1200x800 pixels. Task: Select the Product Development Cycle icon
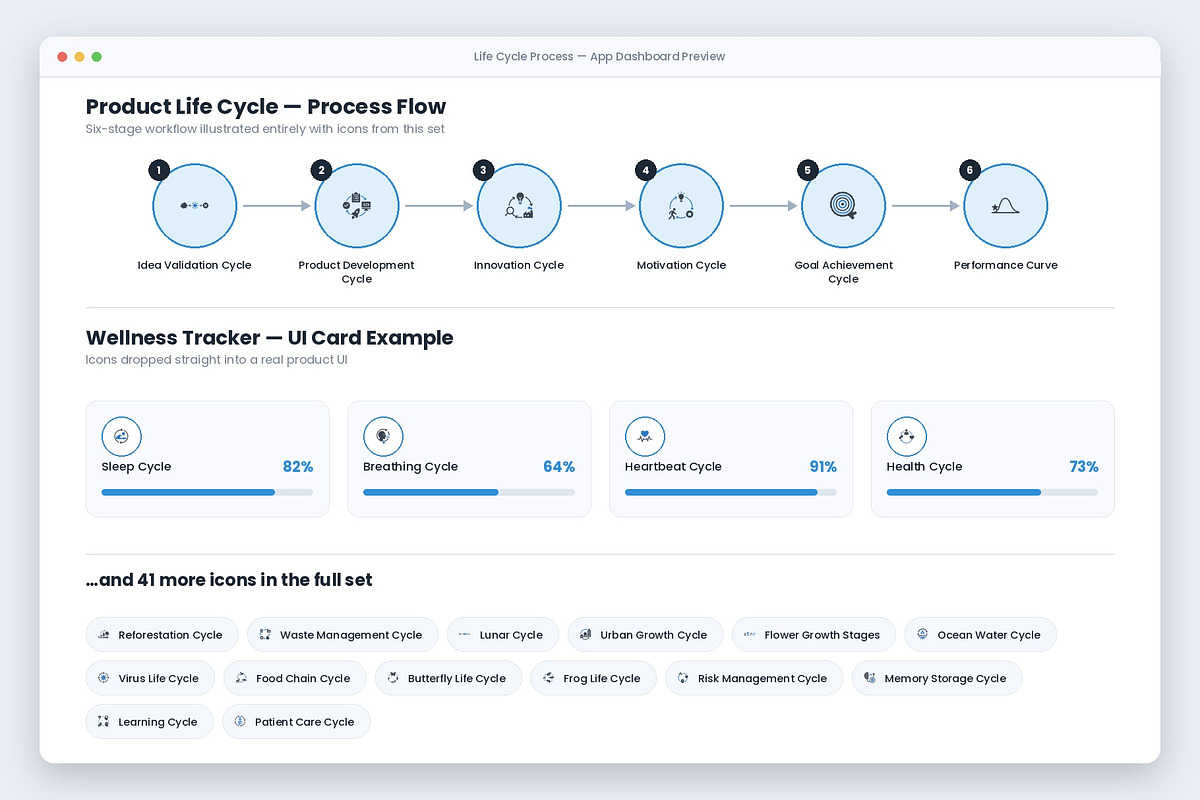pyautogui.click(x=357, y=205)
